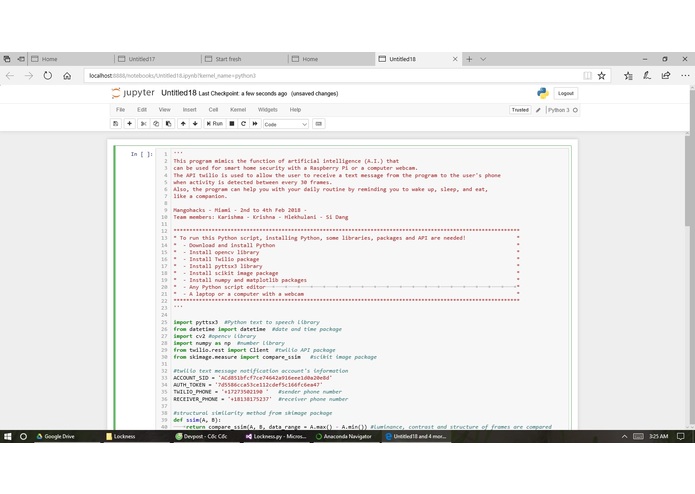Image resolution: width=695 pixels, height=494 pixels.
Task: Cut selected cells with scissors icon
Action: [x=143, y=124]
